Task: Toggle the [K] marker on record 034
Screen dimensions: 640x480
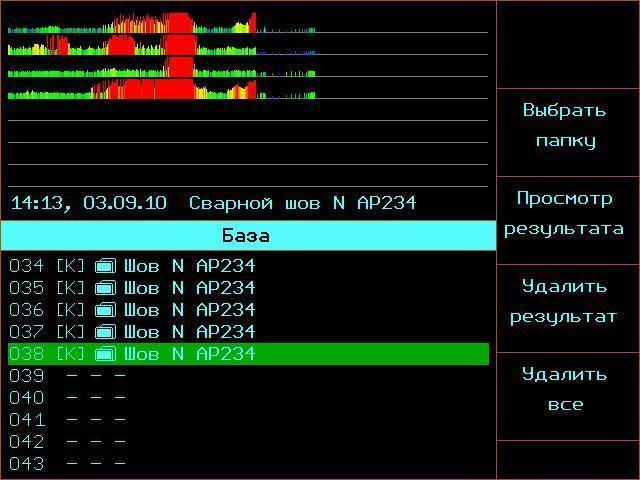Action: coord(70,266)
